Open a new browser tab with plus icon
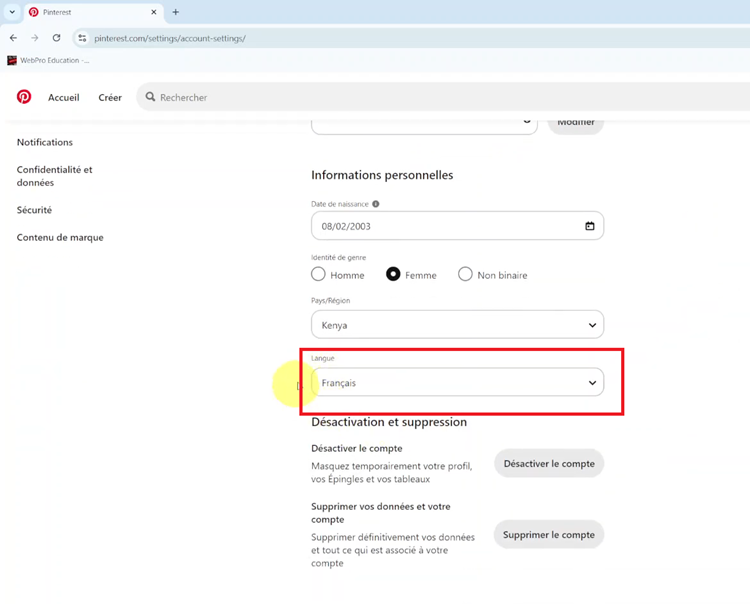Screen dimensions: 750x604 tap(176, 12)
